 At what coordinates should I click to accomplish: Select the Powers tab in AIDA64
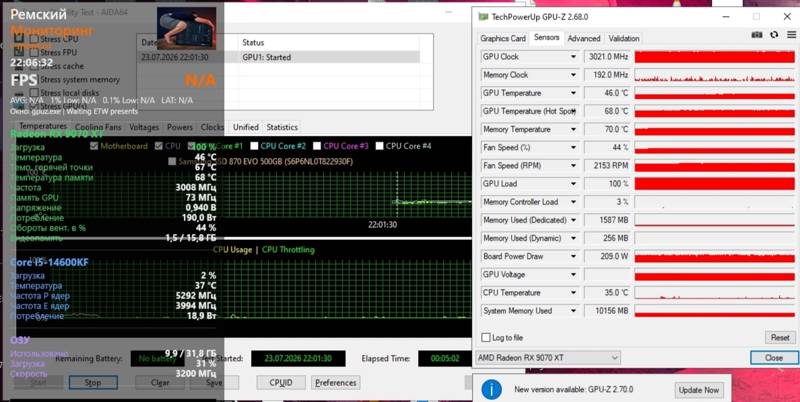click(x=180, y=127)
